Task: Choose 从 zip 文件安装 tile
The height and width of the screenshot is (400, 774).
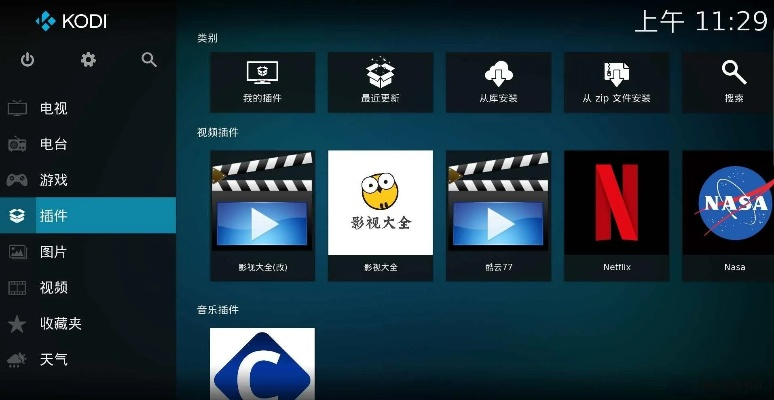Action: coord(616,82)
